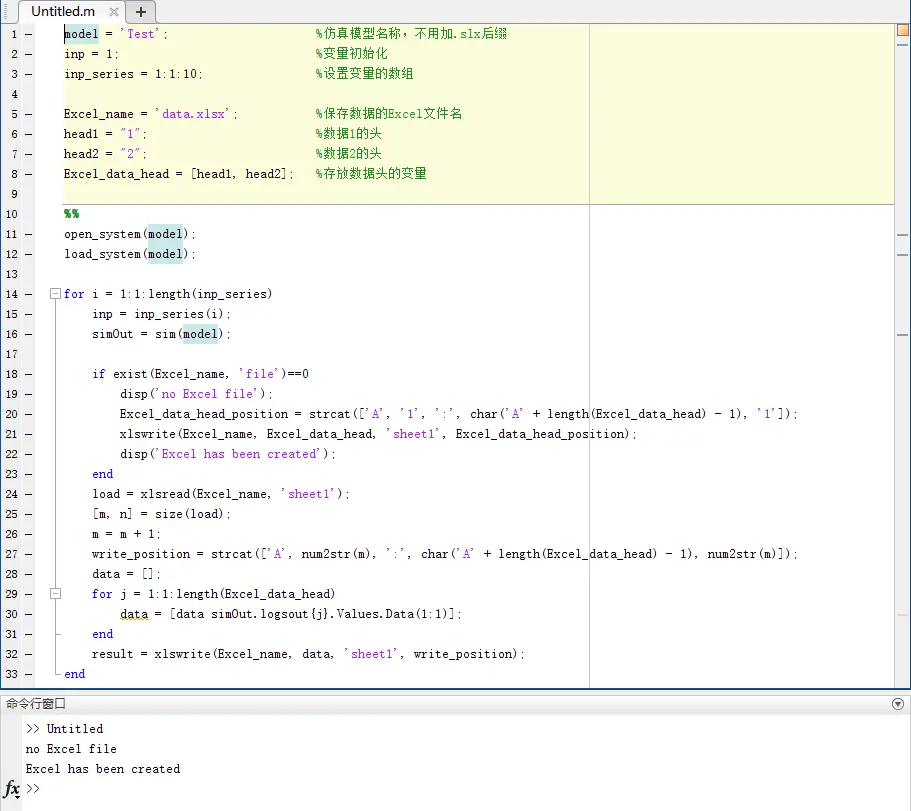Click the 'data.xlsx' string on line 5
Screen dimensions: 911x811
[193, 114]
